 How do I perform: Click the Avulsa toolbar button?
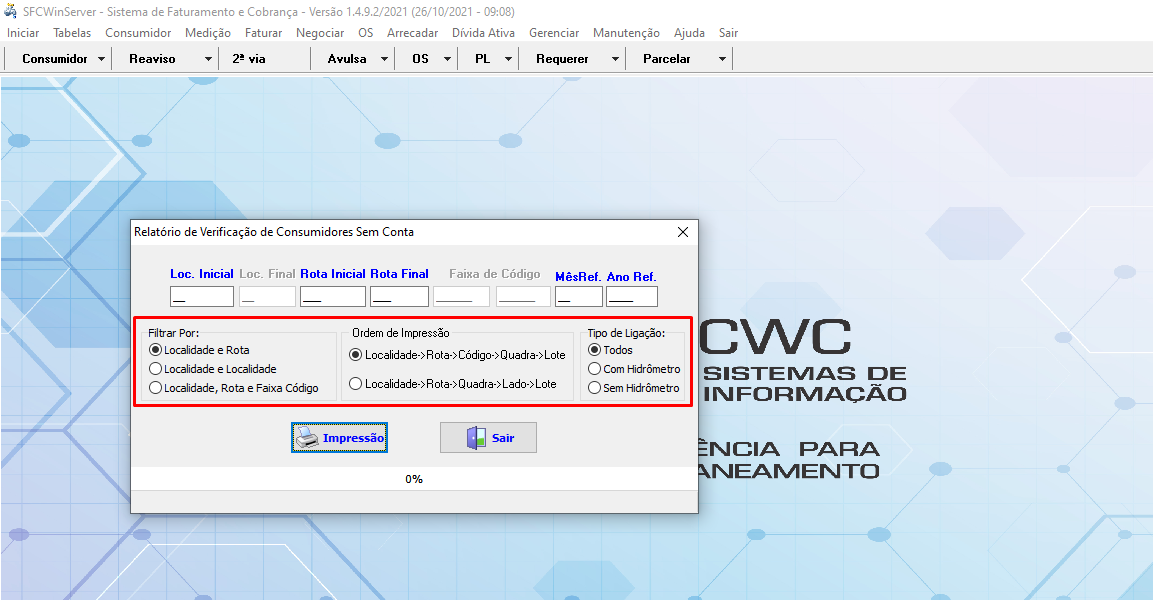[x=346, y=59]
